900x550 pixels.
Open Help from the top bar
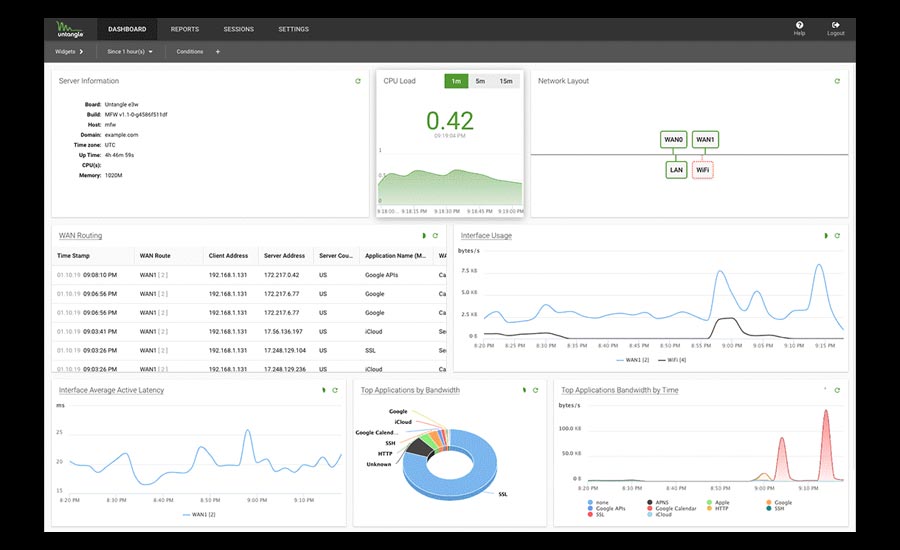tap(799, 28)
